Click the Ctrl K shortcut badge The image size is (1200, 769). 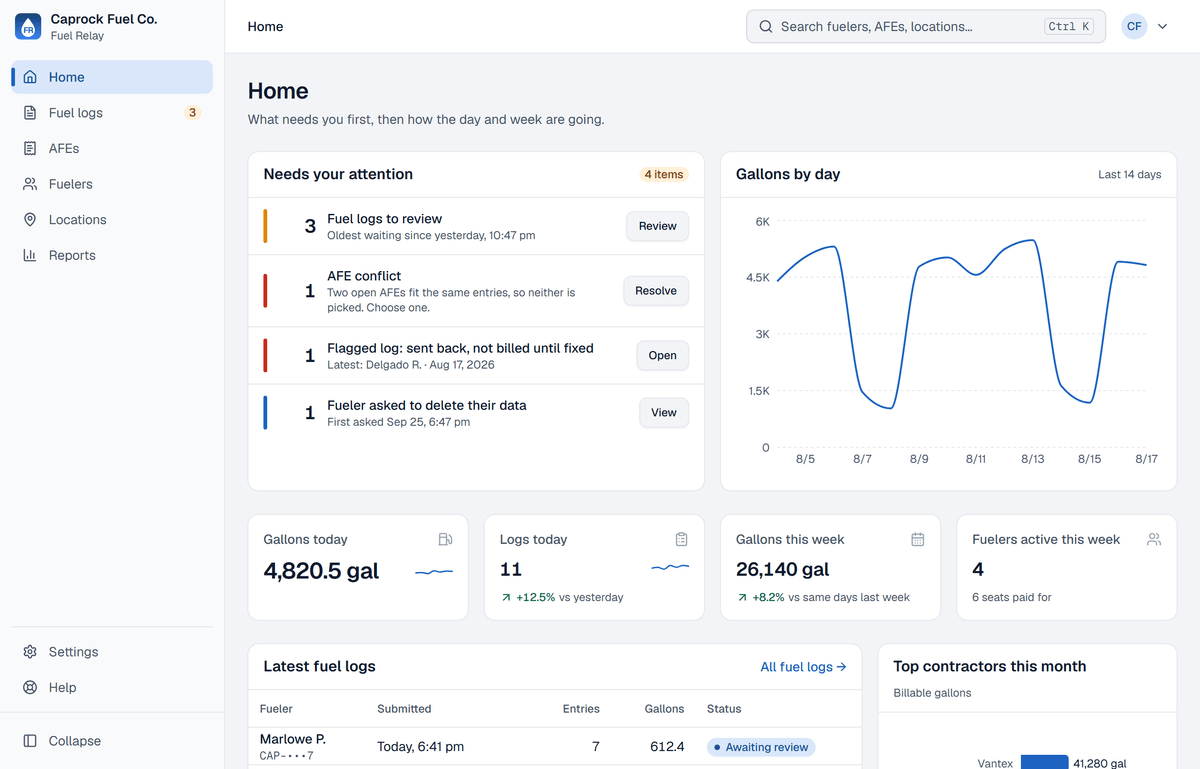[x=1069, y=27]
